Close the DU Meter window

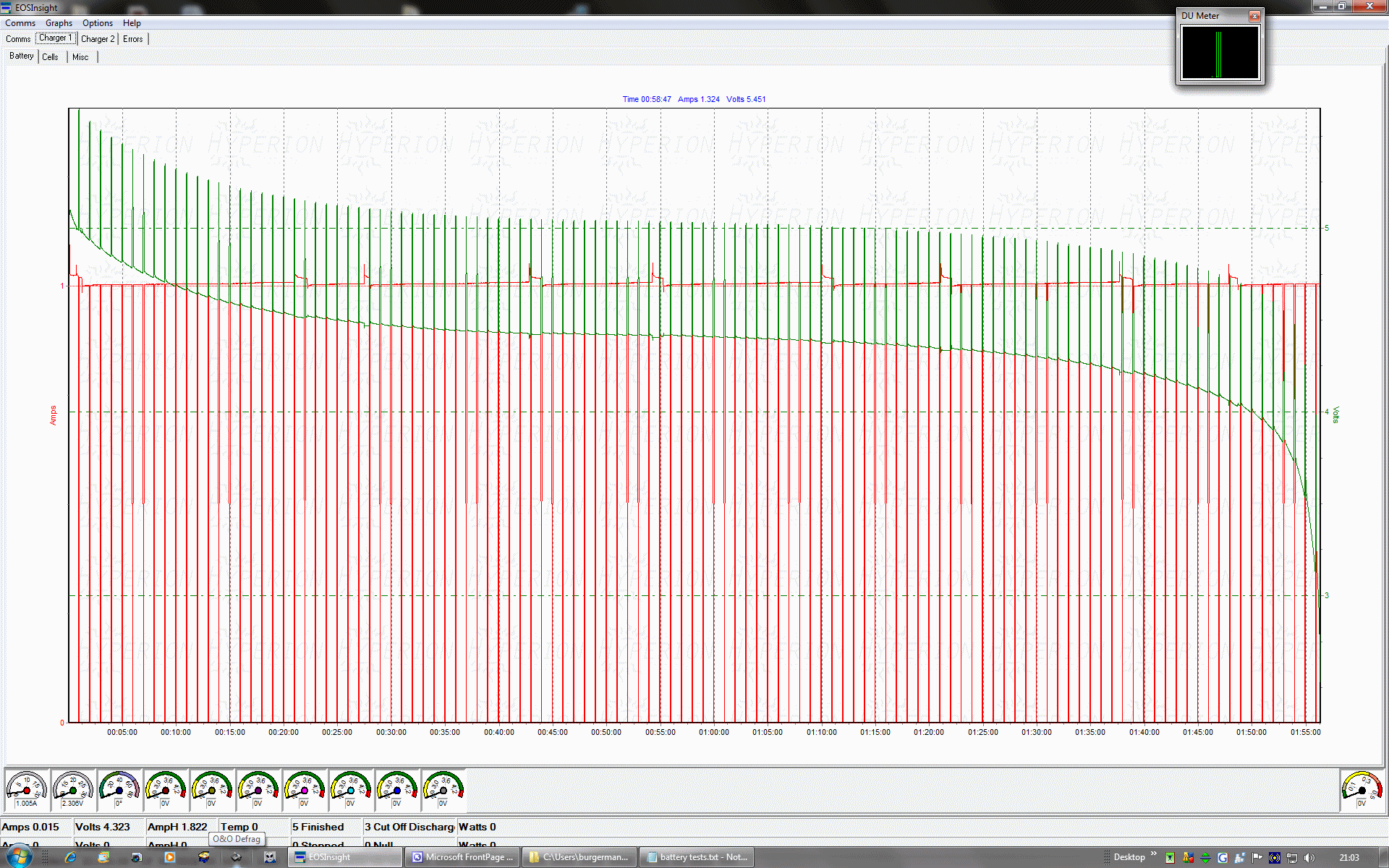pyautogui.click(x=1255, y=16)
